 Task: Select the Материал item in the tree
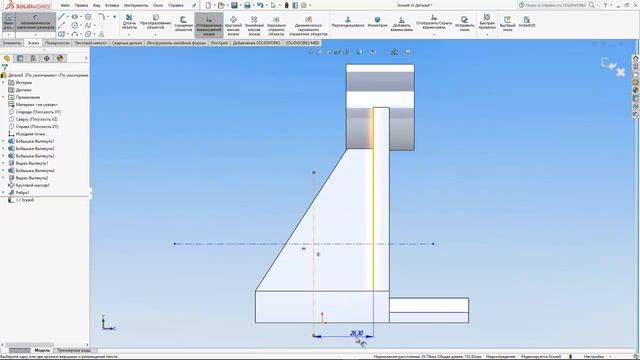pyautogui.click(x=33, y=104)
